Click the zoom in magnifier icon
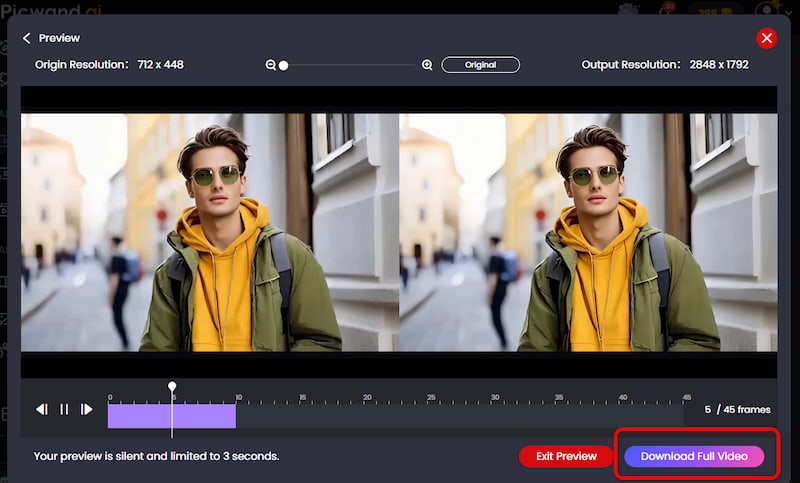800x483 pixels. [x=427, y=65]
